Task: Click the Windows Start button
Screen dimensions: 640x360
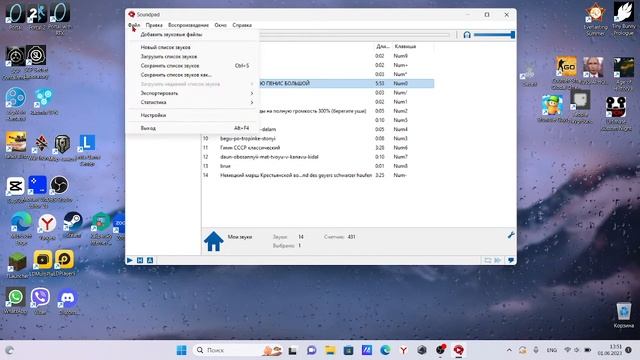Action: [x=182, y=350]
